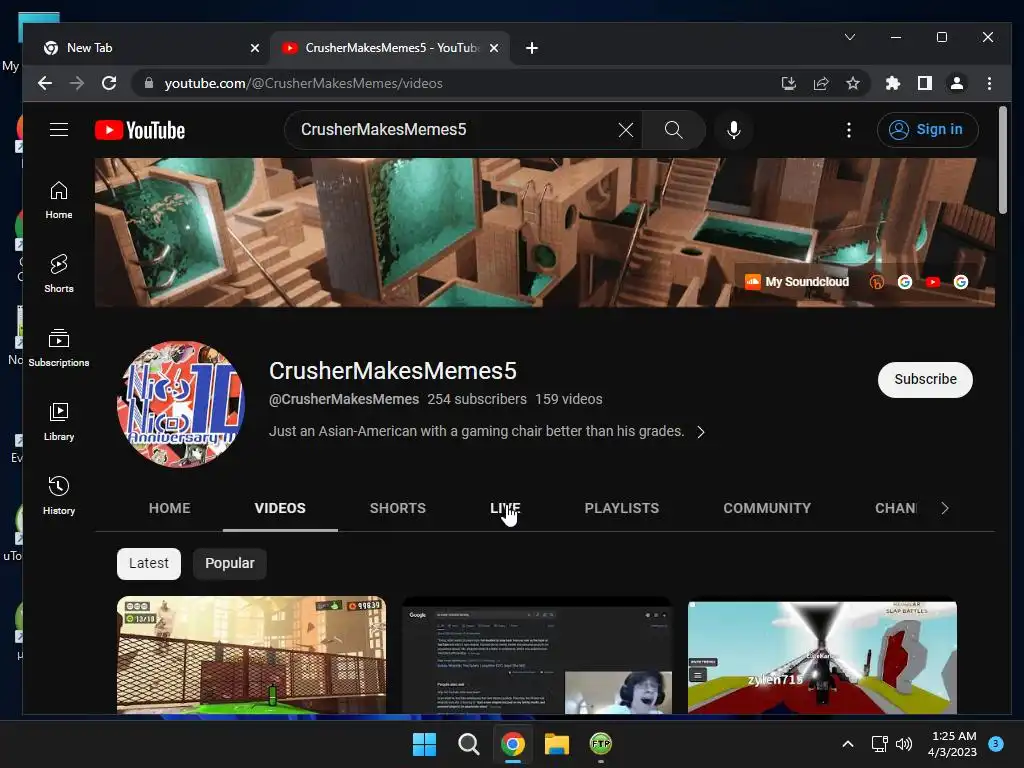Open the clock and date panel

[x=953, y=744]
